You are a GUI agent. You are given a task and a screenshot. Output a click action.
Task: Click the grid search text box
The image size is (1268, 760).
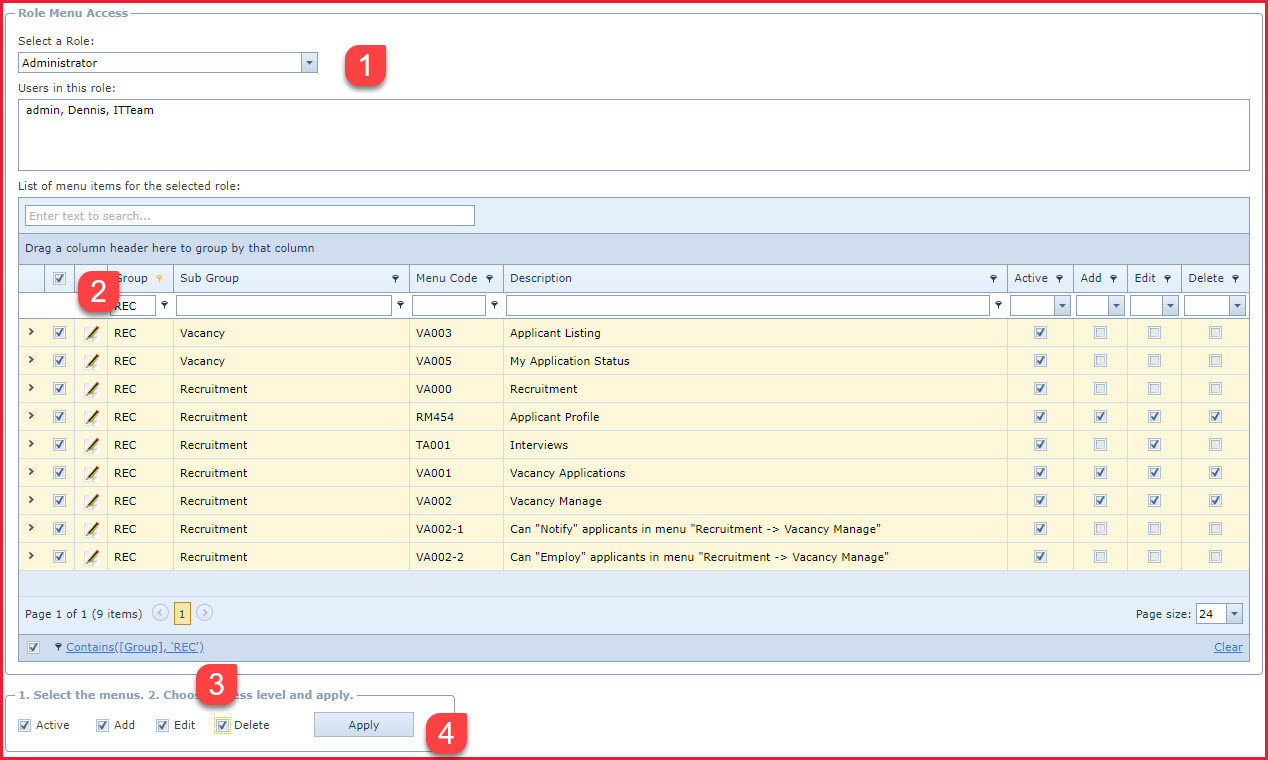(x=250, y=216)
